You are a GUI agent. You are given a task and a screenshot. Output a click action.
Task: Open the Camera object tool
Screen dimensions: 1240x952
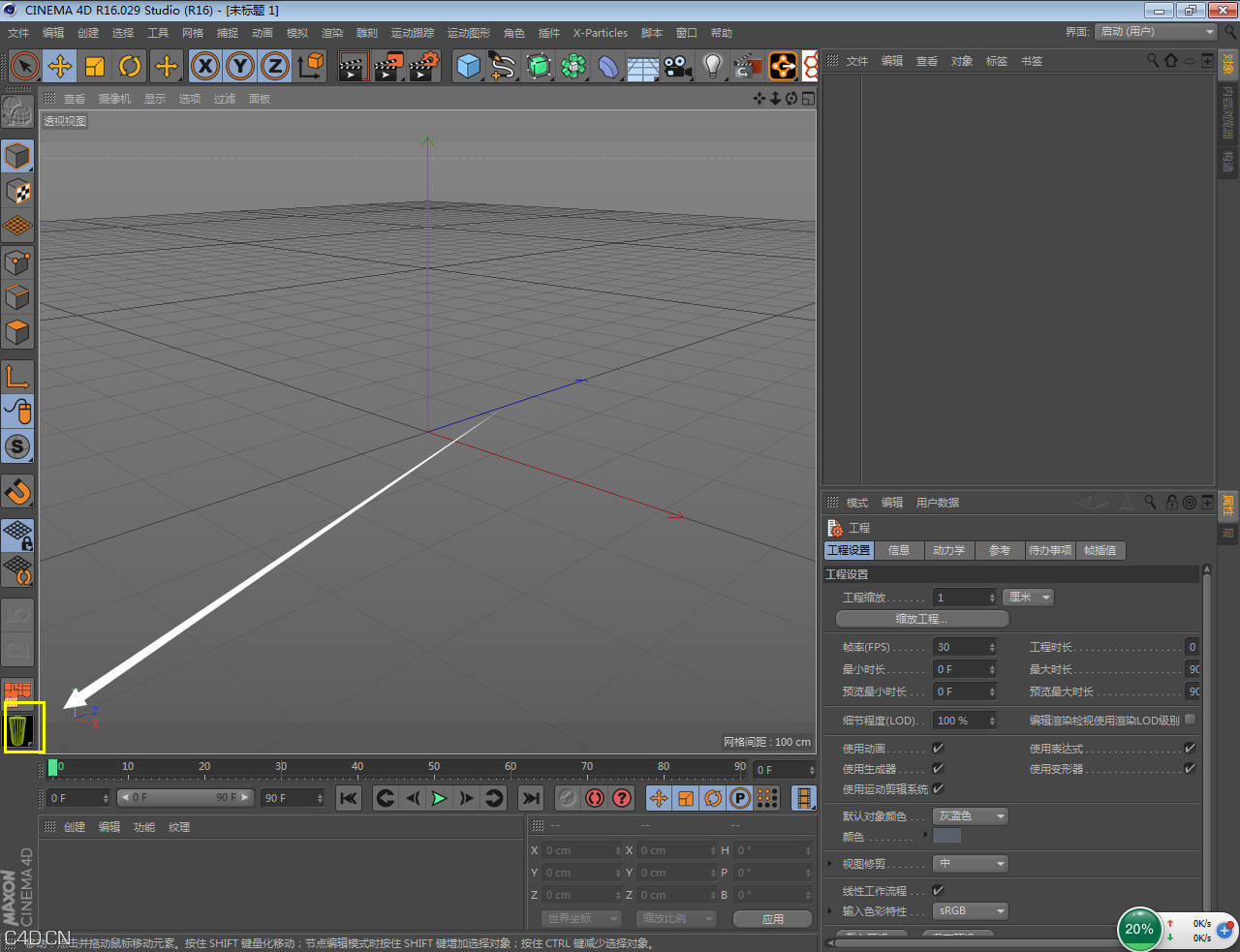(678, 66)
